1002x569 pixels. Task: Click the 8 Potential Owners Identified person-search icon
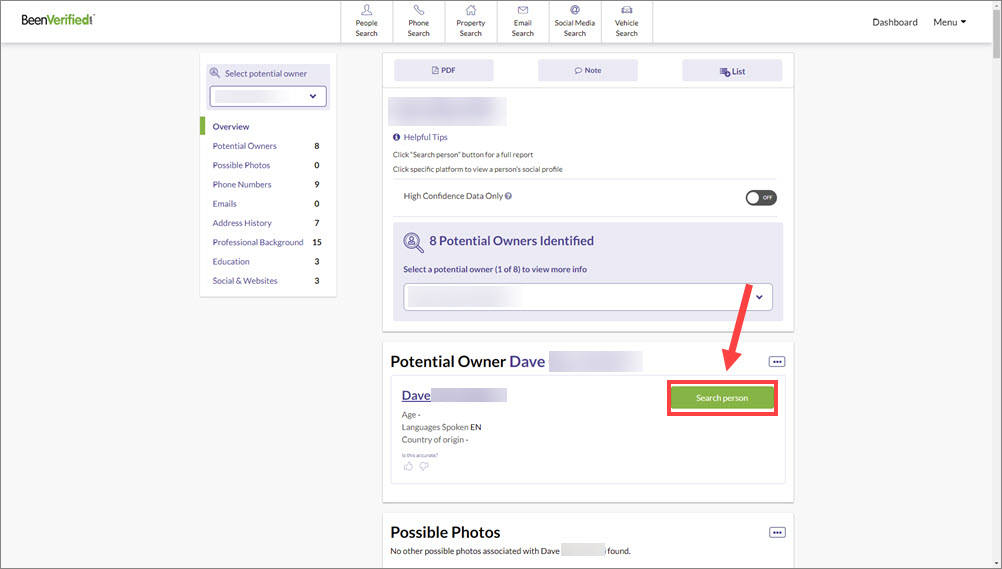pyautogui.click(x=413, y=242)
